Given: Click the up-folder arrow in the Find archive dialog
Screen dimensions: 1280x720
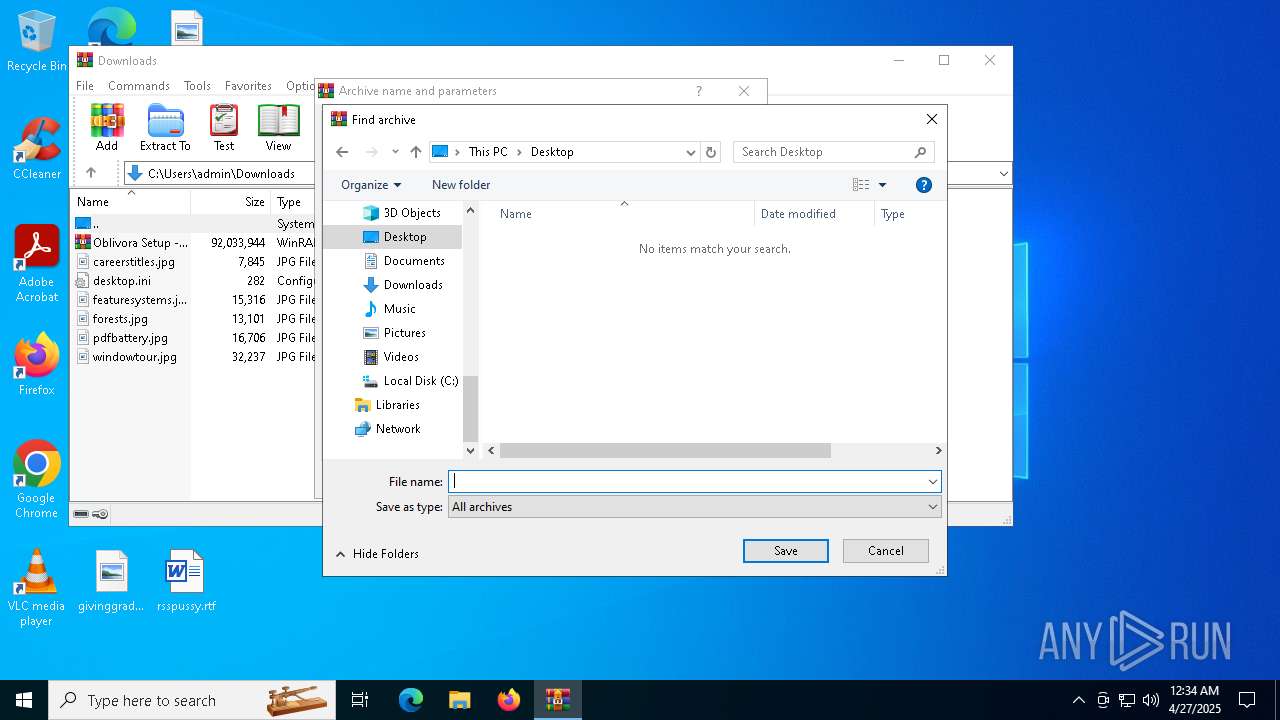Looking at the screenshot, I should (416, 152).
